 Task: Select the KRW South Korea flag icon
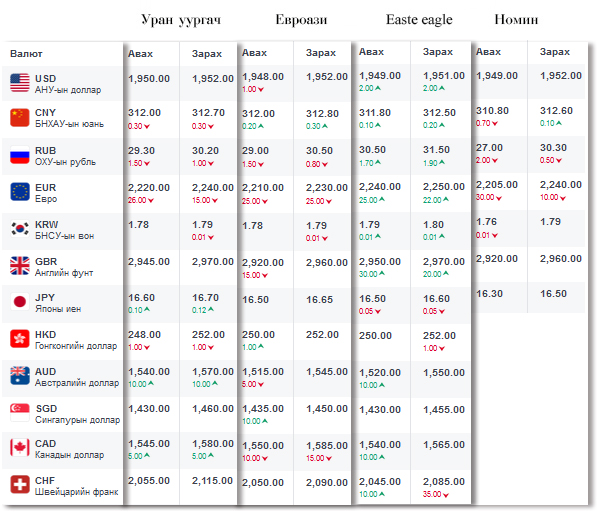pos(20,228)
